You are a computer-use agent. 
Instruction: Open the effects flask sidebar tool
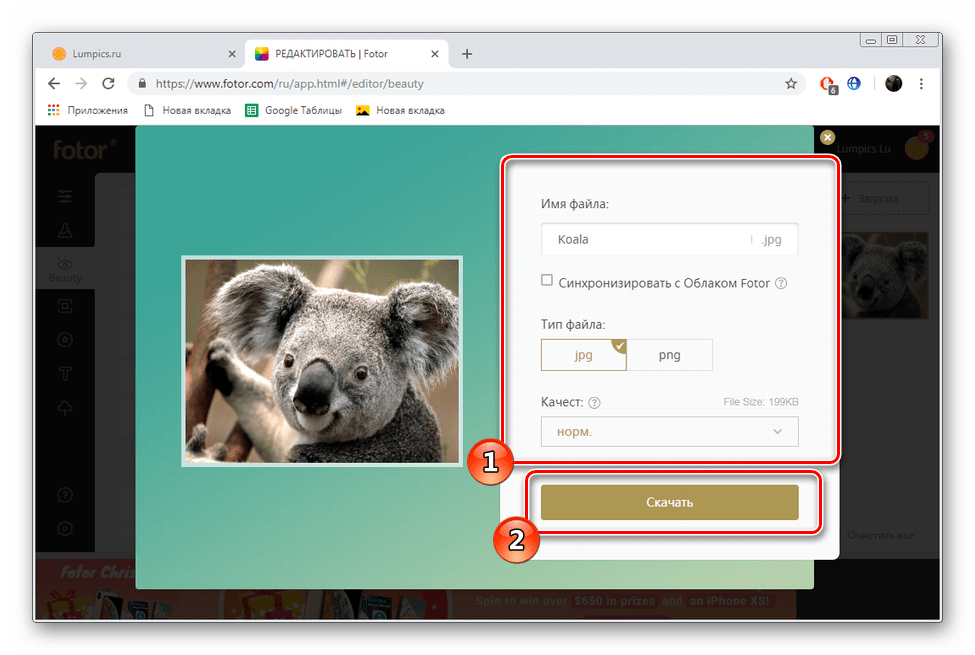[x=65, y=230]
